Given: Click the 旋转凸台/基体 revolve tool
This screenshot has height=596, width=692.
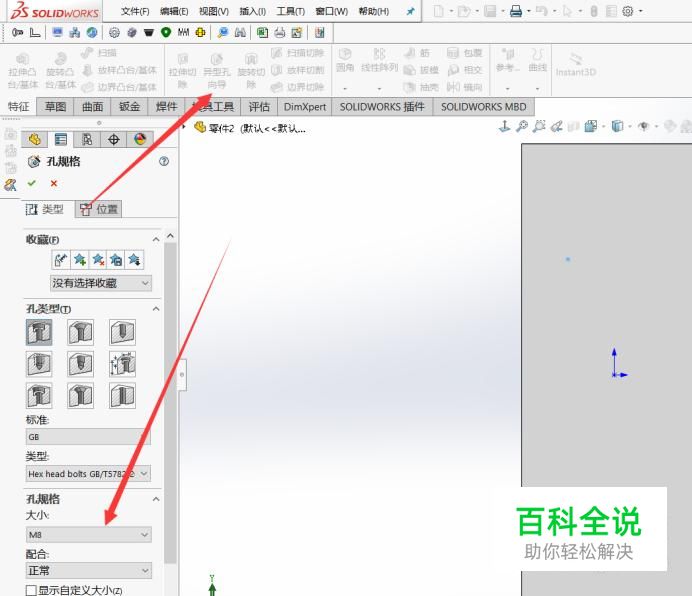Looking at the screenshot, I should pyautogui.click(x=60, y=71).
